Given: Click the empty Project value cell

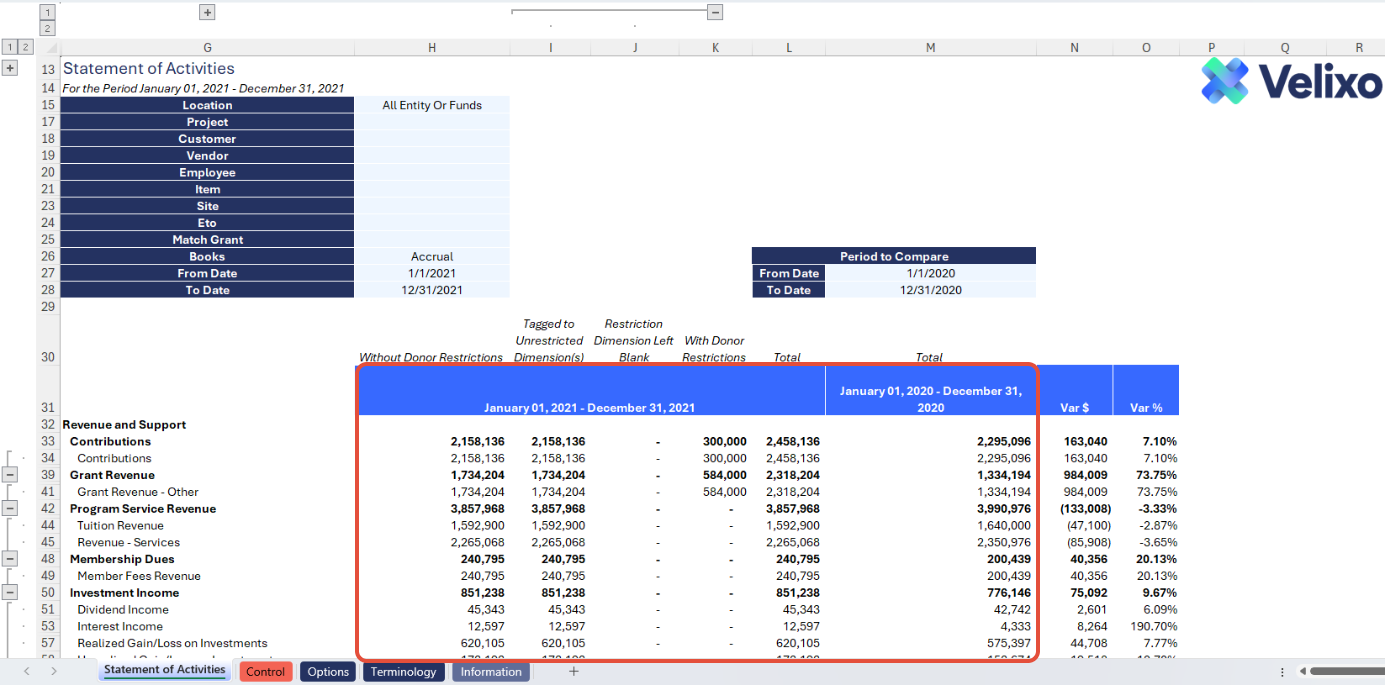Looking at the screenshot, I should pos(432,122).
